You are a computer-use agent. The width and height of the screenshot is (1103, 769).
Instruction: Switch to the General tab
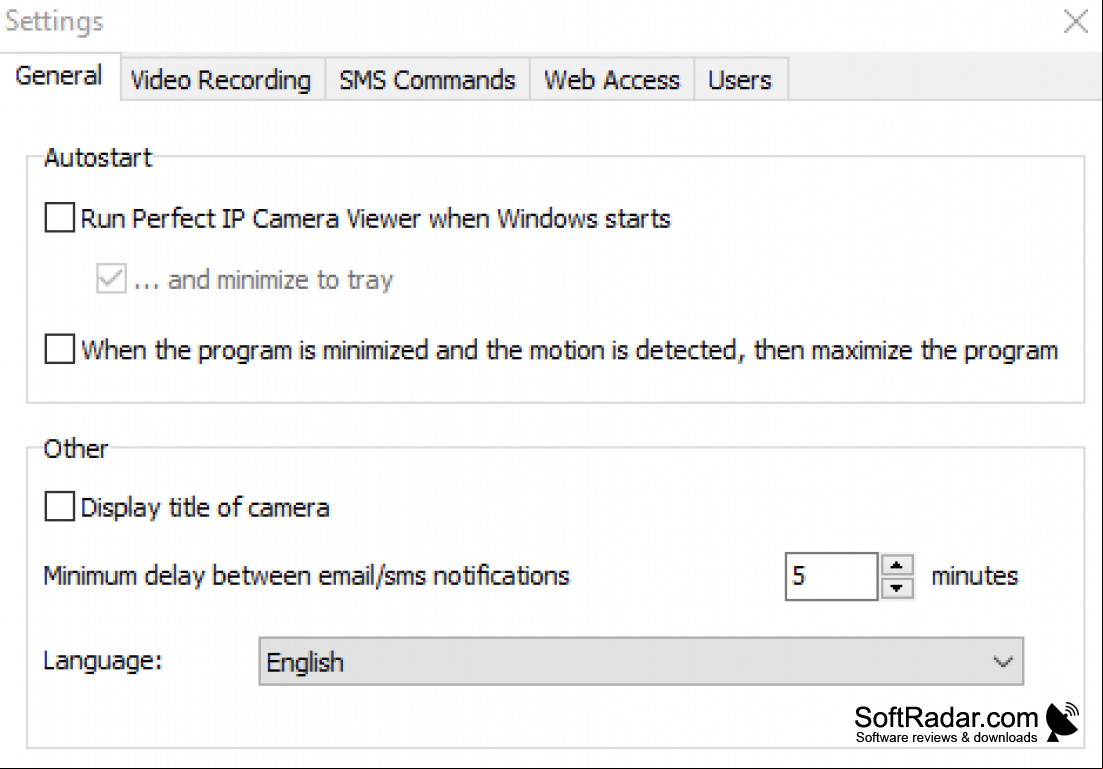coord(59,76)
